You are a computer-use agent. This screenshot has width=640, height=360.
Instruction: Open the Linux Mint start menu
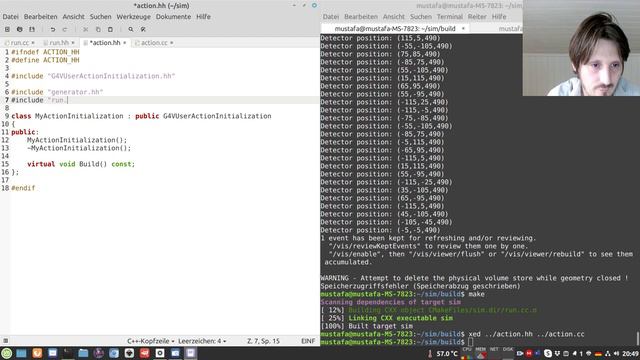tap(7, 353)
